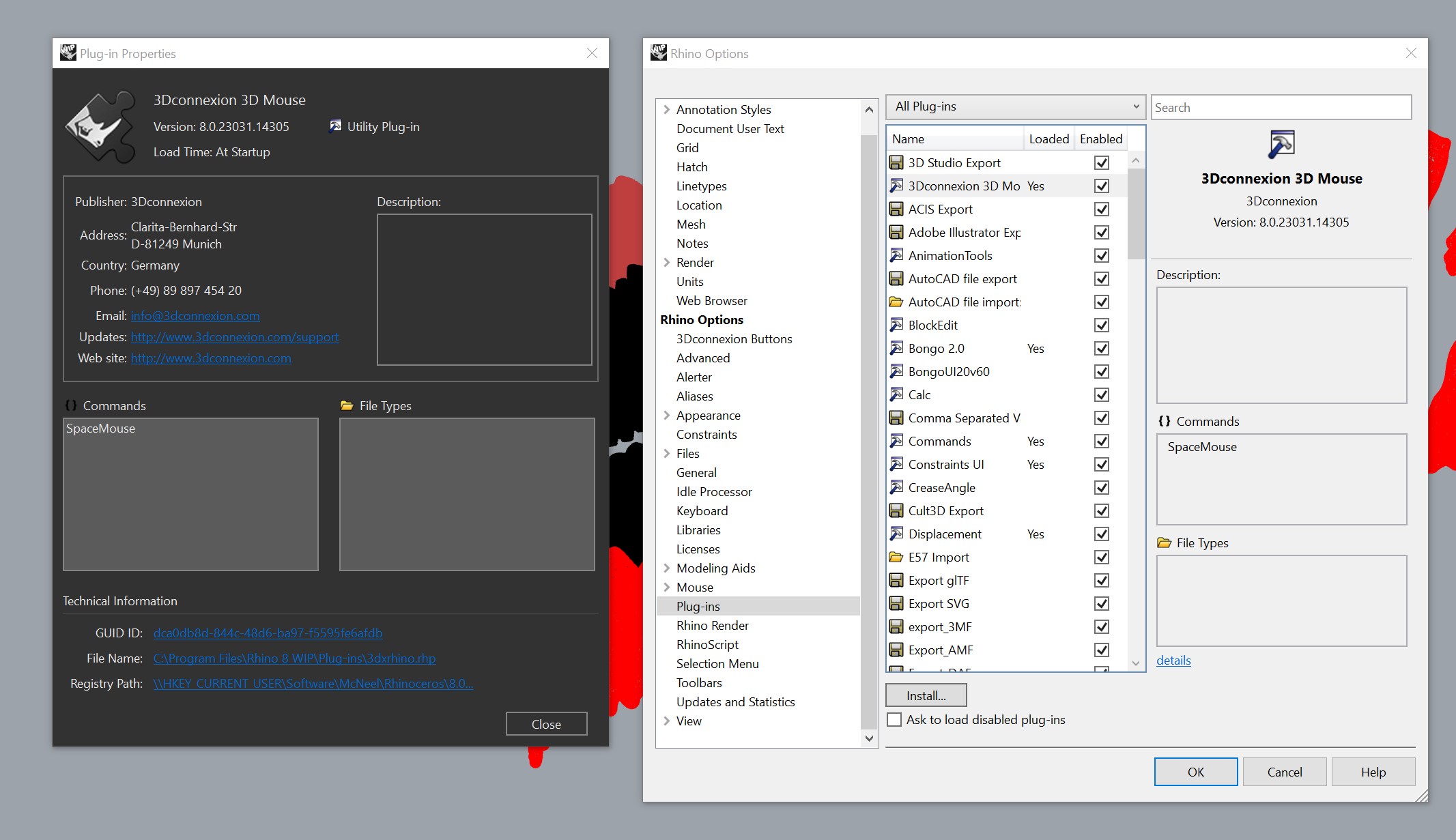Viewport: 1456px width, 840px height.
Task: Expand the Modeling Aids tree node
Action: pos(666,568)
